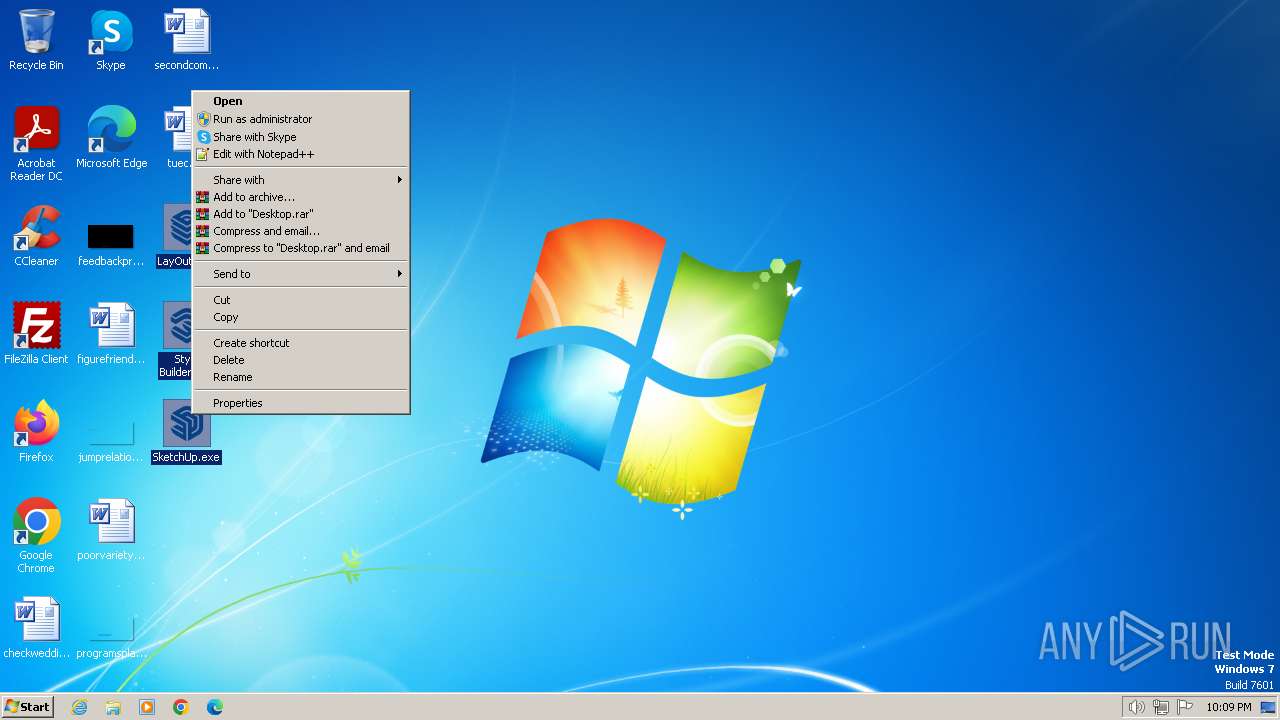The width and height of the screenshot is (1280, 720).
Task: Select the Skype desktop shortcut
Action: pos(110,41)
